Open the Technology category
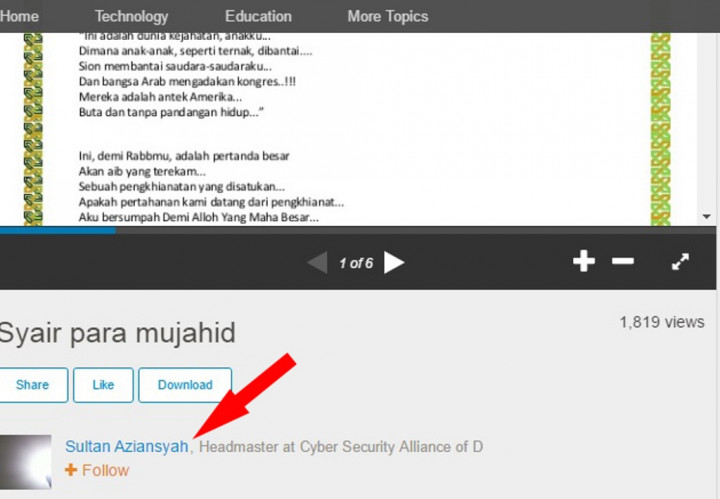Viewport: 720px width, 499px height. coord(131,16)
